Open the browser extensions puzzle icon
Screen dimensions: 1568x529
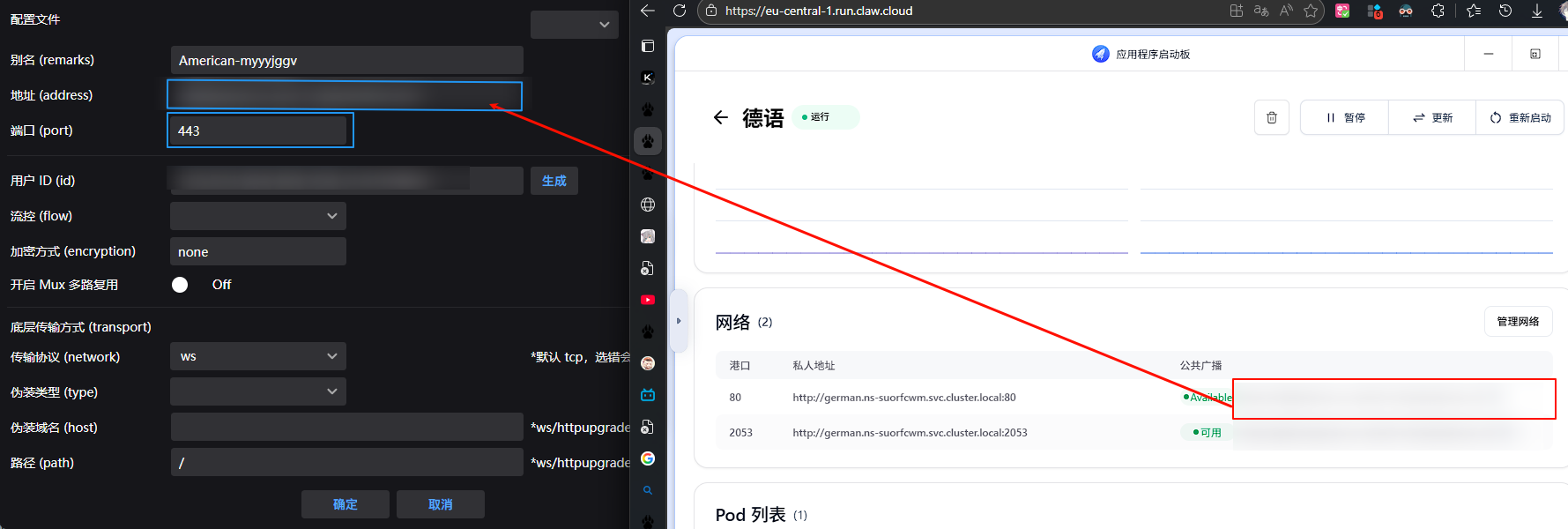(x=1438, y=11)
